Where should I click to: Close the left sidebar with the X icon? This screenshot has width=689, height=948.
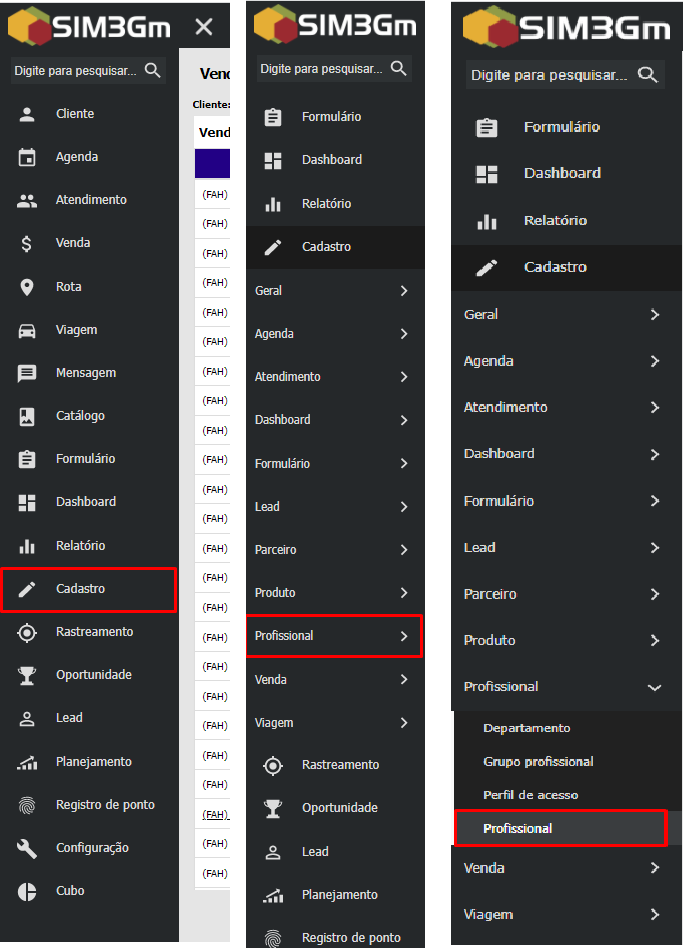204,27
